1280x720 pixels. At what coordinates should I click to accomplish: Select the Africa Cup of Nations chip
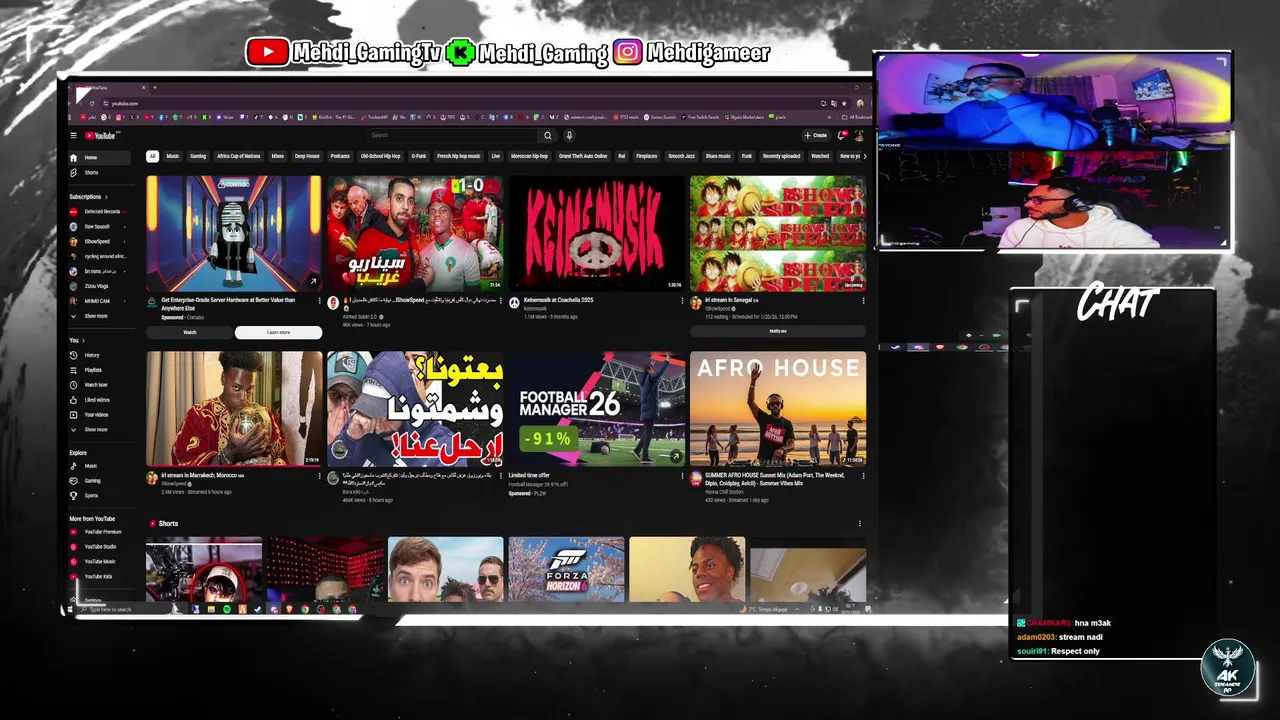click(239, 156)
